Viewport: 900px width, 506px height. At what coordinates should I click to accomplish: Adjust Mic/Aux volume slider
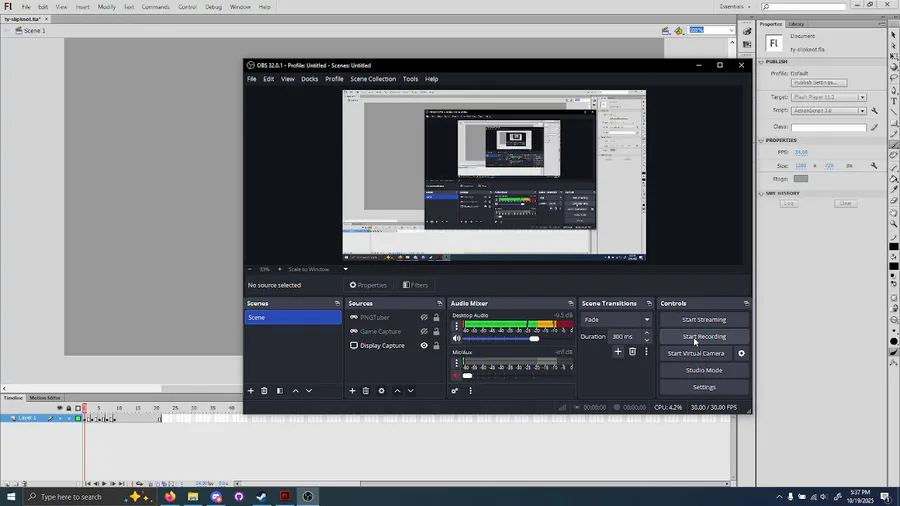[x=467, y=376]
